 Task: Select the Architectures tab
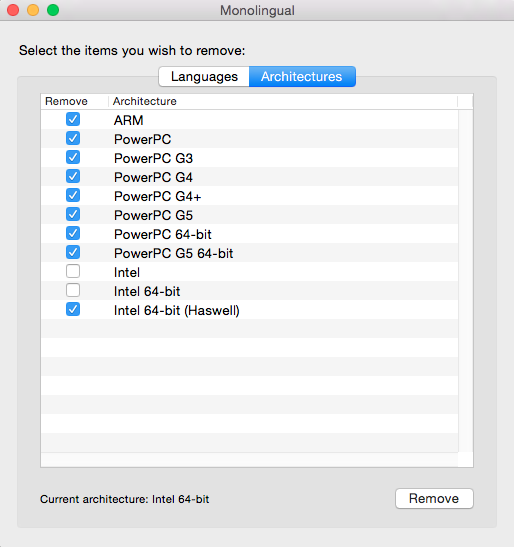point(302,76)
